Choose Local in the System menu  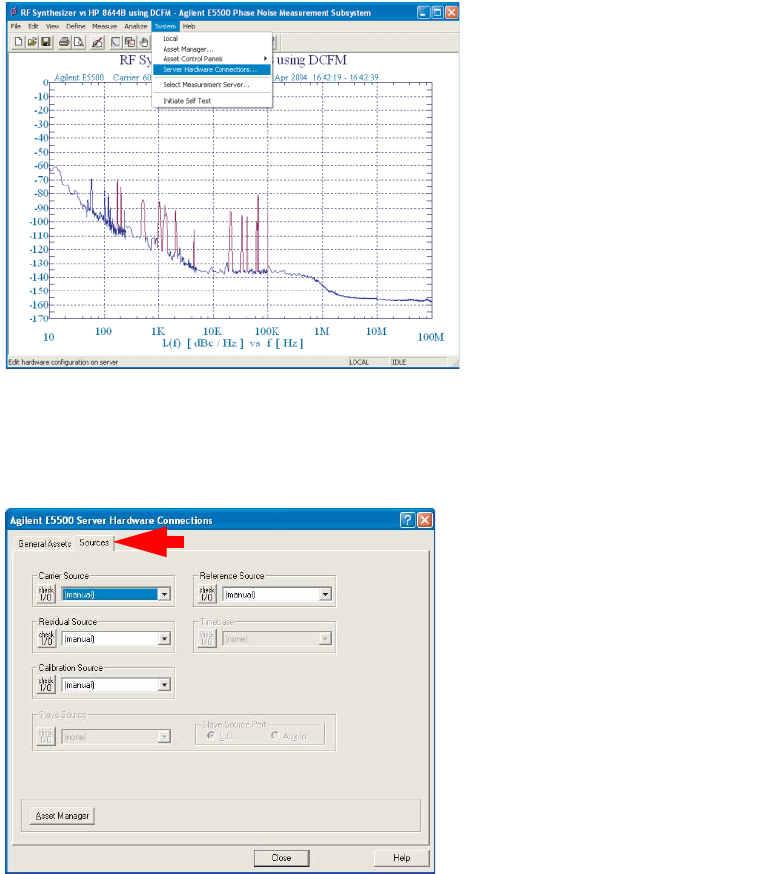pos(212,38)
